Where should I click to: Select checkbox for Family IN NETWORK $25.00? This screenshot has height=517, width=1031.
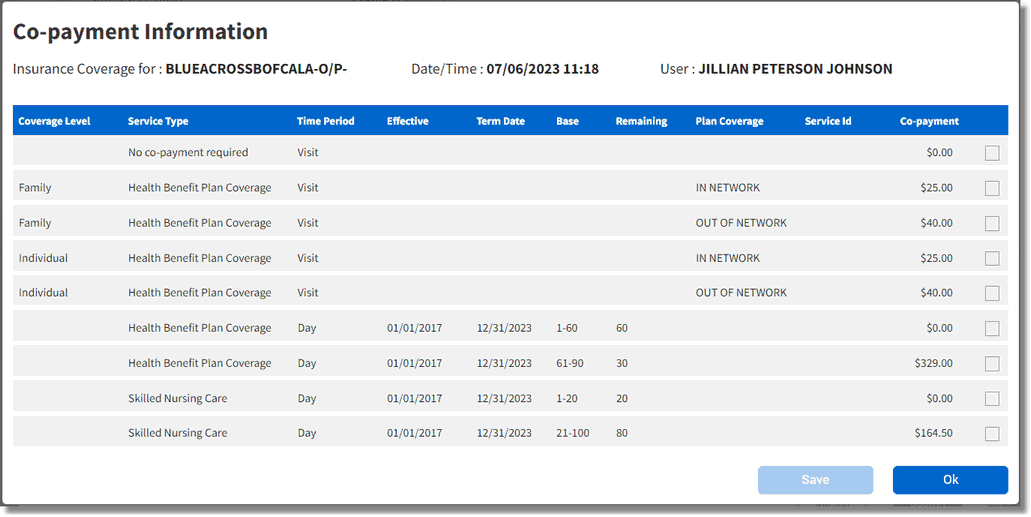pos(992,188)
